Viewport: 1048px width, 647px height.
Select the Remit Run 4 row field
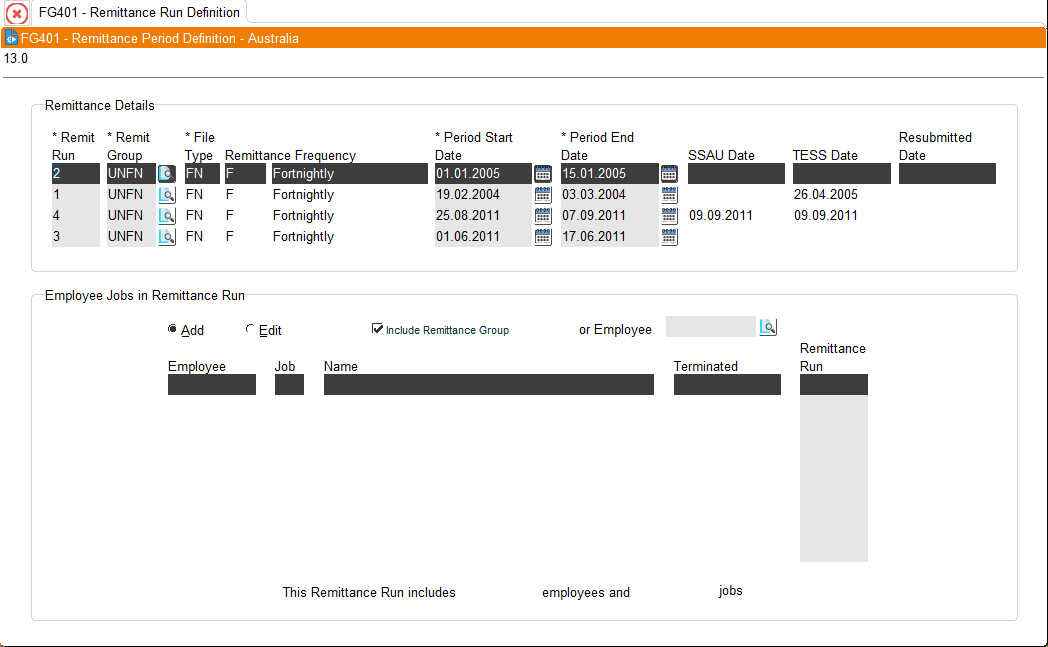tap(76, 215)
